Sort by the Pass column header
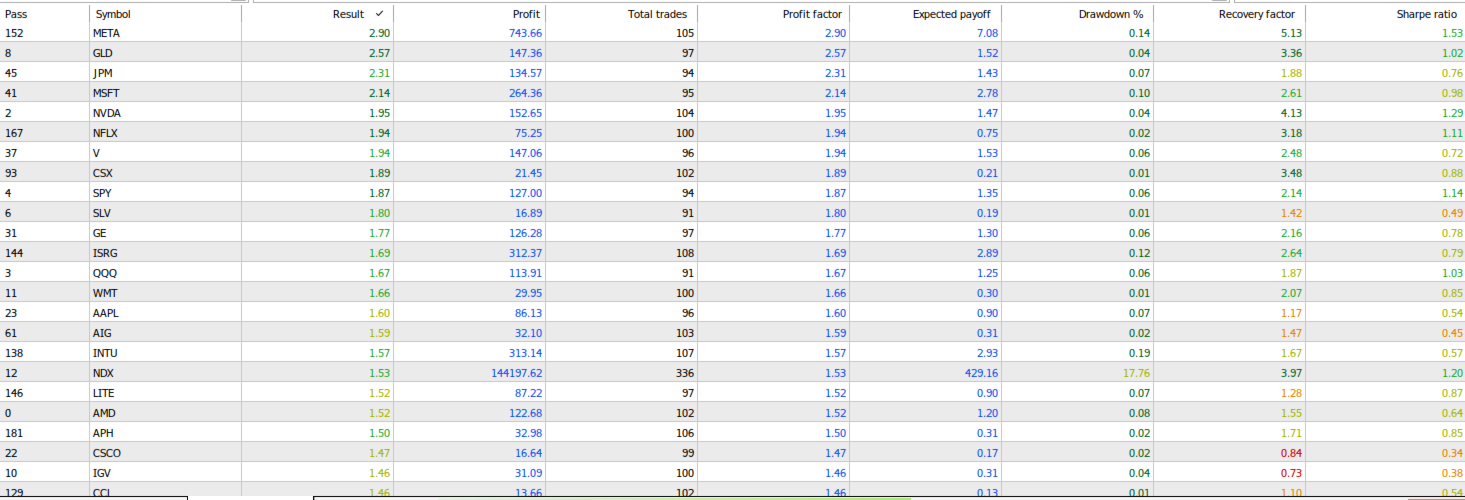 44,14
